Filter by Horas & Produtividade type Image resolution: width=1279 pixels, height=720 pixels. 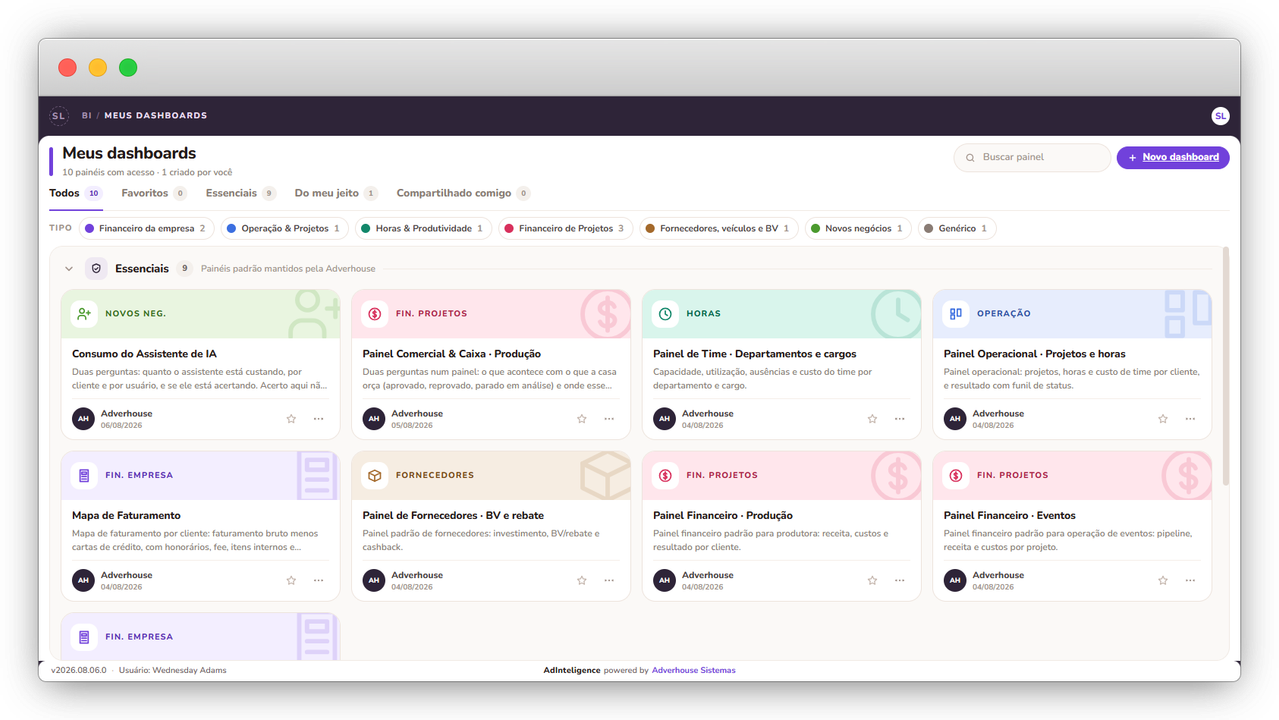coord(423,229)
